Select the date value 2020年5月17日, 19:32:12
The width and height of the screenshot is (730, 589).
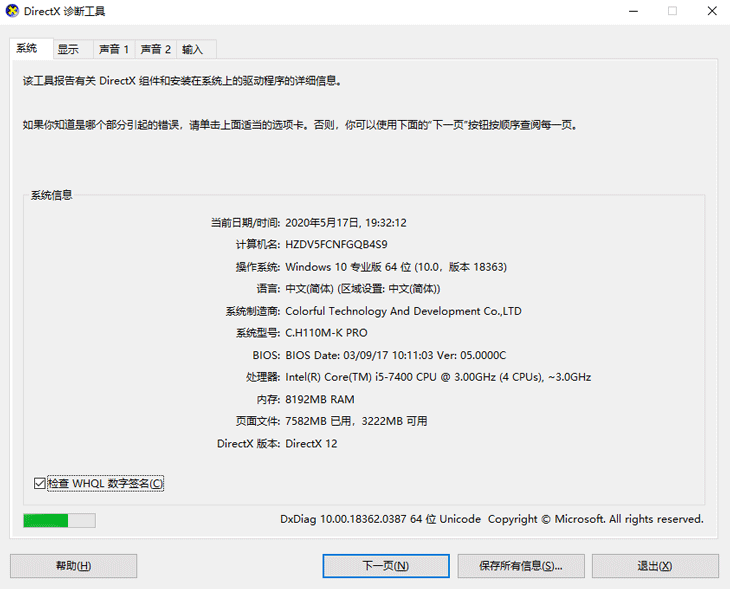click(346, 223)
